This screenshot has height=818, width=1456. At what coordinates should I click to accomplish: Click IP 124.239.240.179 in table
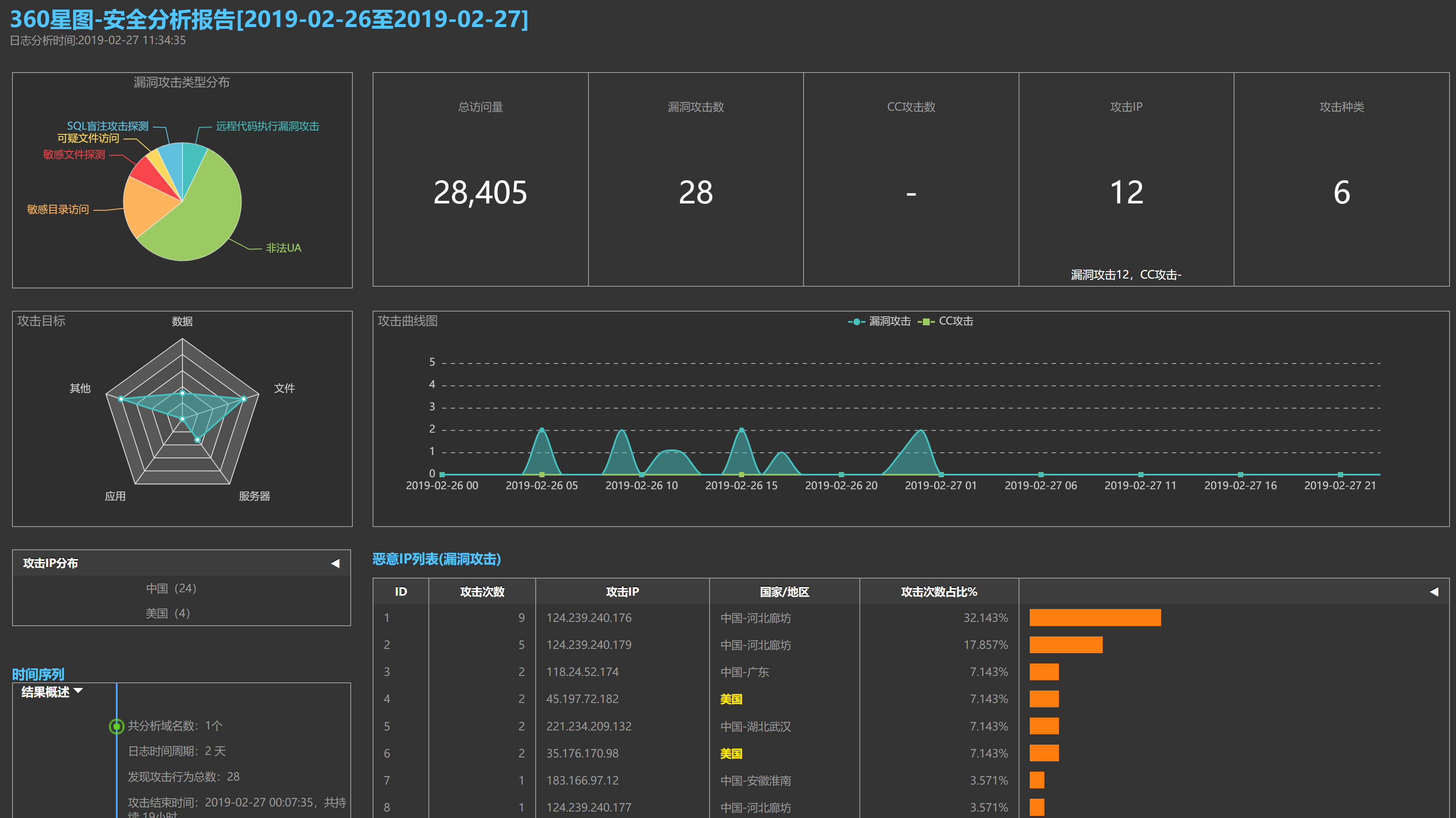click(x=588, y=645)
